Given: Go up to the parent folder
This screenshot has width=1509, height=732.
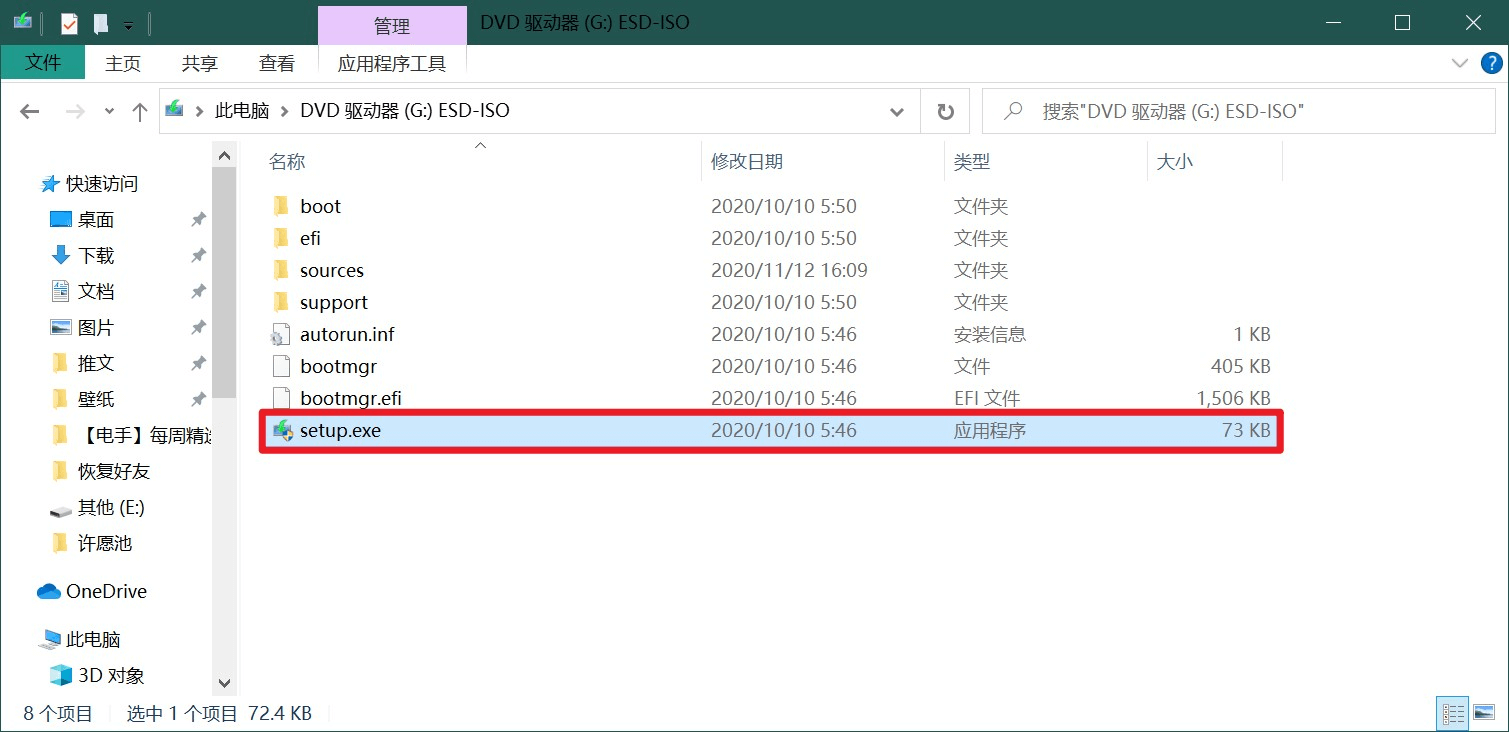Looking at the screenshot, I should (x=139, y=111).
